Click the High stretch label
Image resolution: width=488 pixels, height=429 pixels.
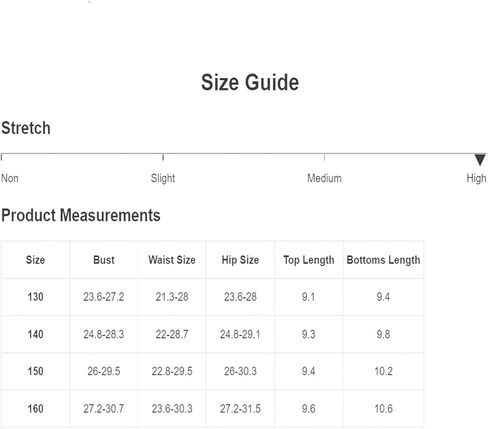point(476,179)
